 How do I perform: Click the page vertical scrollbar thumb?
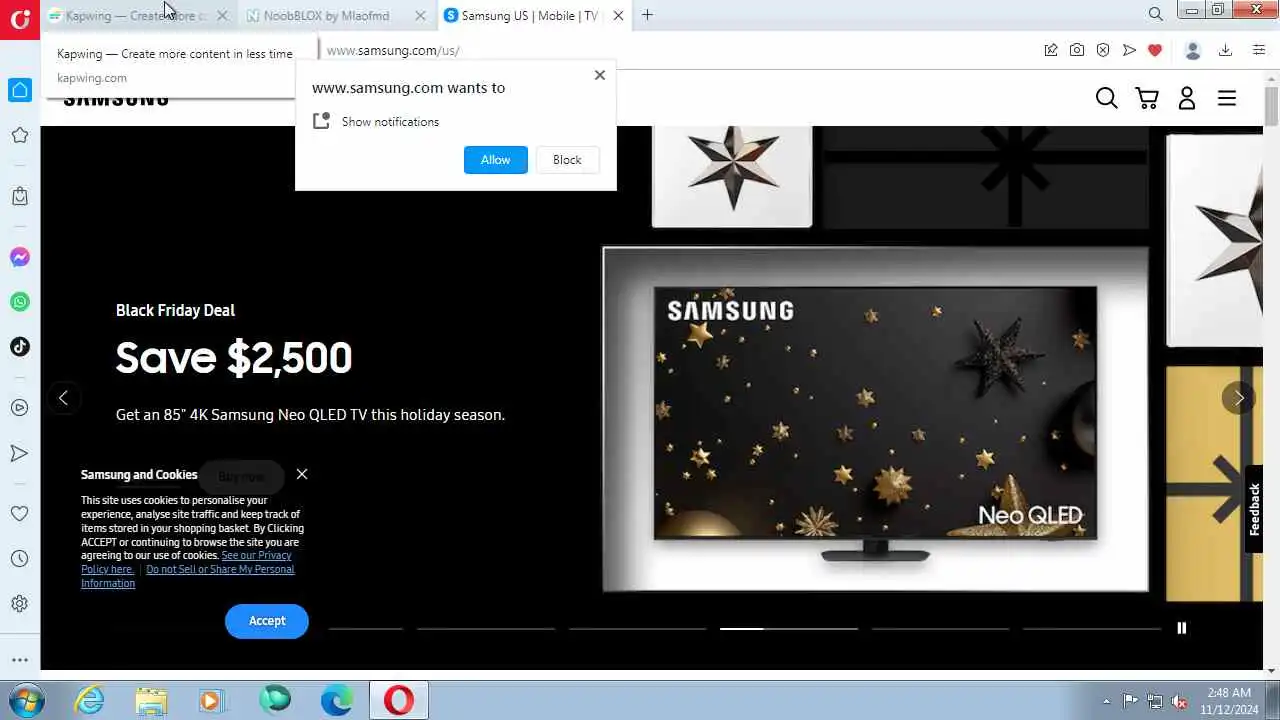1271,108
